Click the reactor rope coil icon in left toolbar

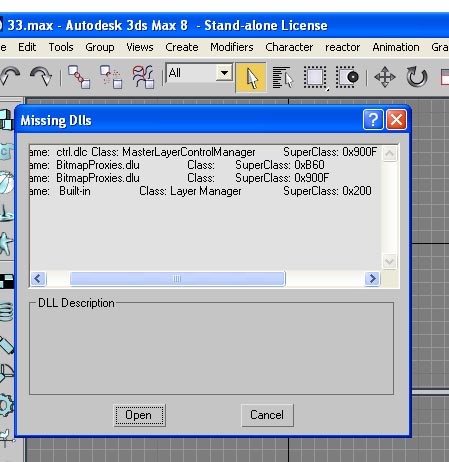pyautogui.click(x=7, y=312)
